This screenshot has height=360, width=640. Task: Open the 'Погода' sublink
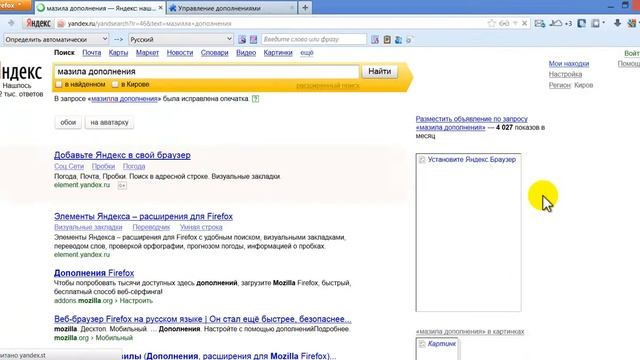coord(134,166)
